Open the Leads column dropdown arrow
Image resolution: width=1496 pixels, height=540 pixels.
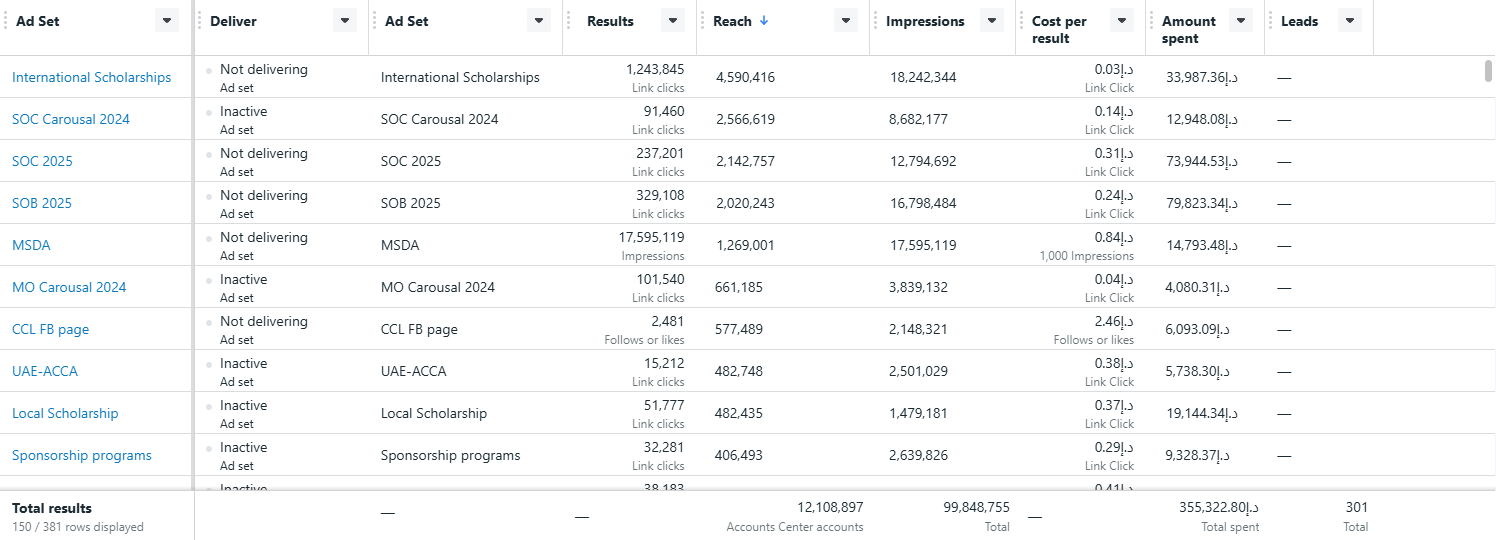(1349, 21)
